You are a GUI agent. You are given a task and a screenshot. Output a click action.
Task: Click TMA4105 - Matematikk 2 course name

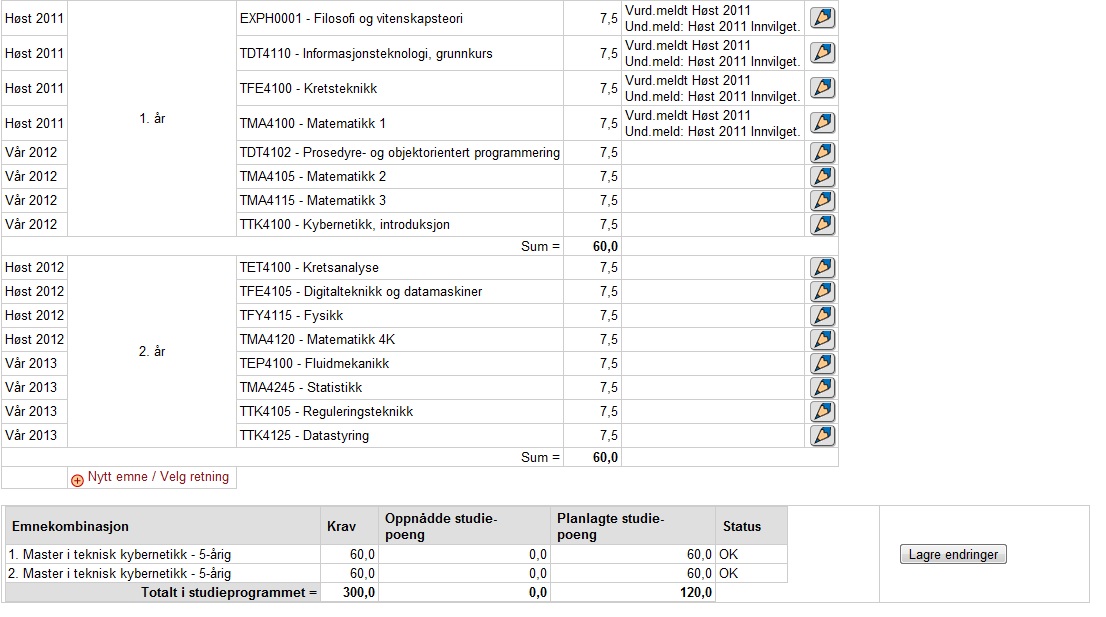(312, 176)
